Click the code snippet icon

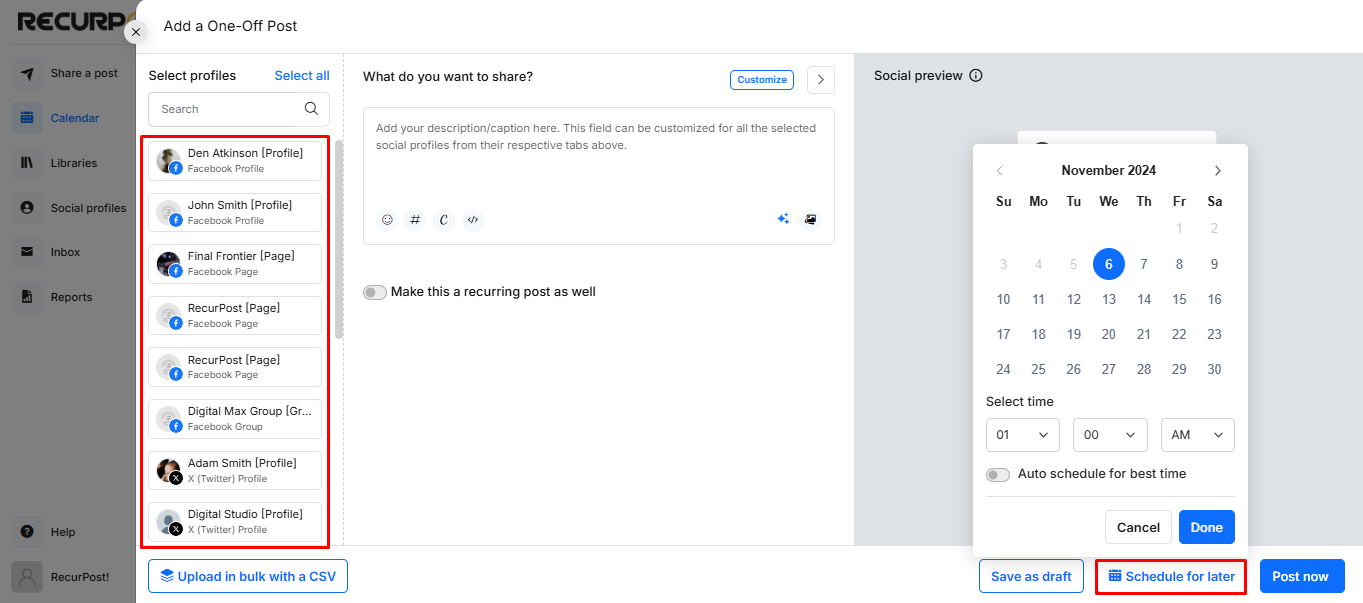click(x=472, y=220)
